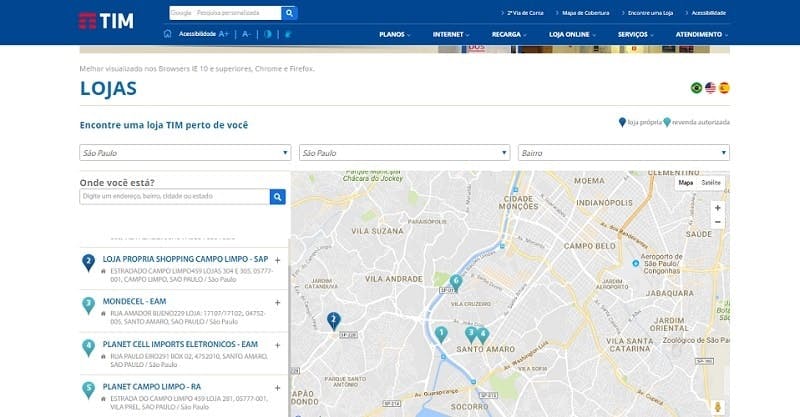The height and width of the screenshot is (417, 800).
Task: Click the Congonhas airport marker
Action: 635,263
